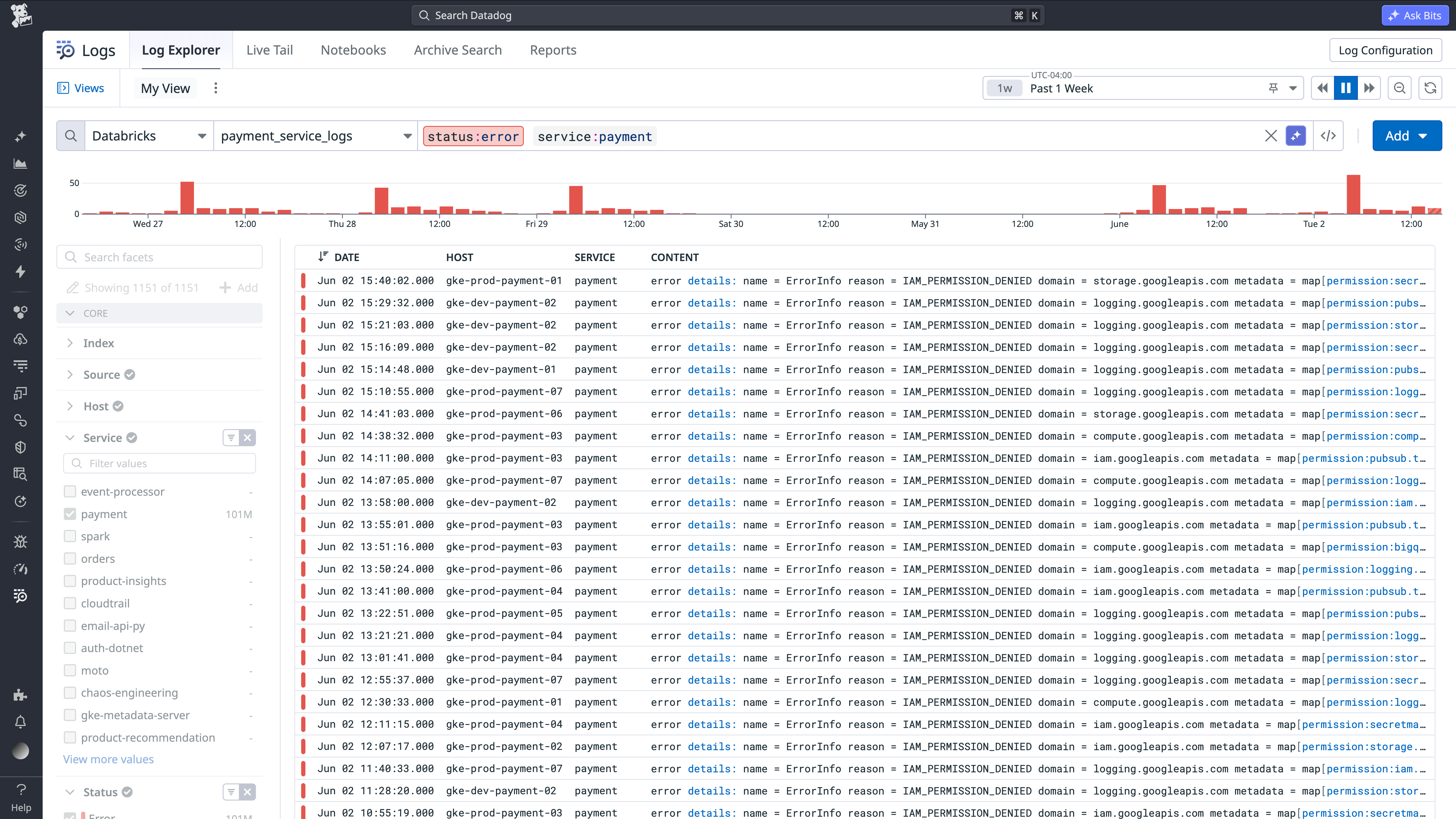Open the time range dropdown arrow

1293,88
